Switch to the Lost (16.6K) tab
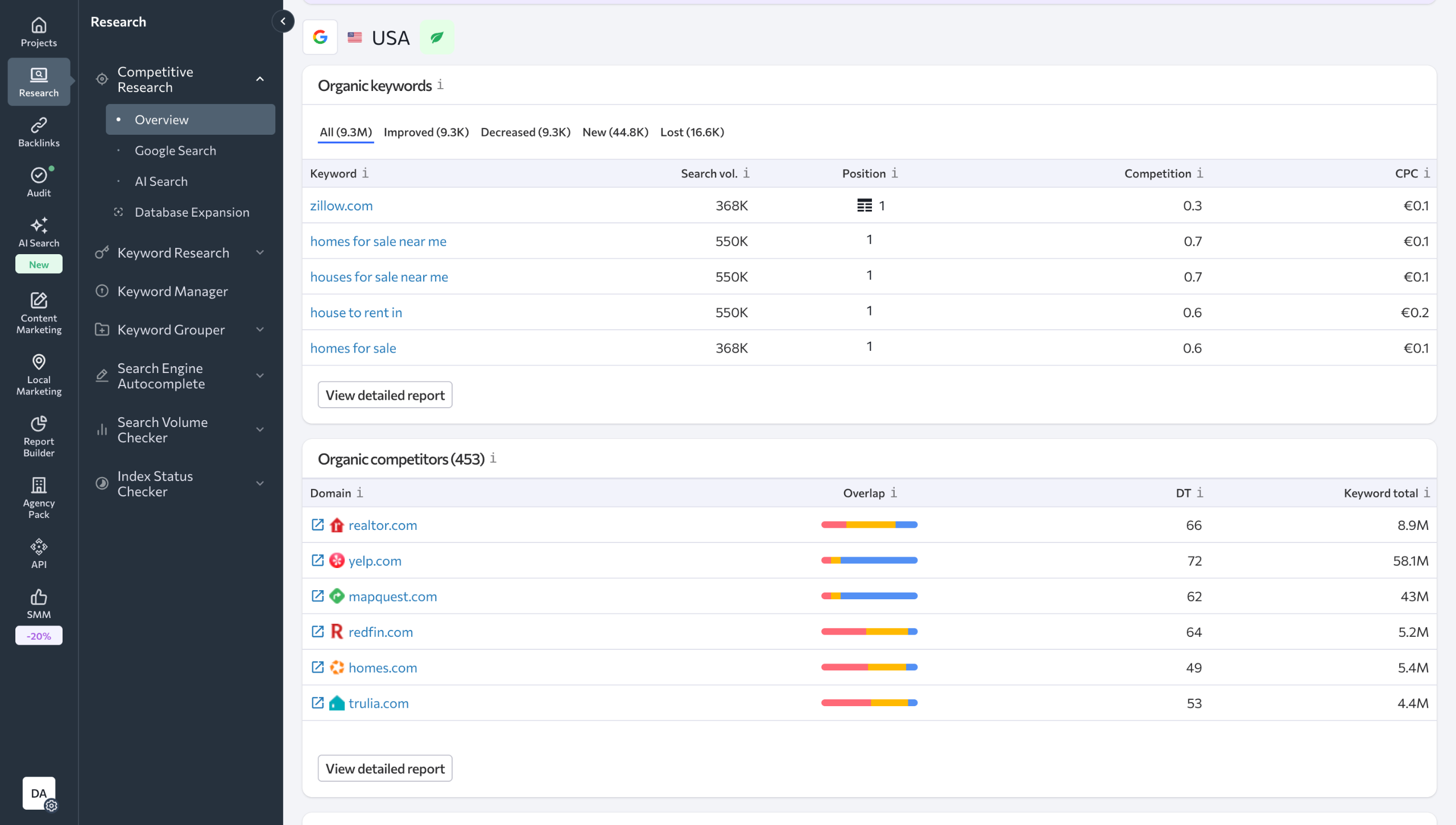This screenshot has height=825, width=1456. (x=692, y=132)
